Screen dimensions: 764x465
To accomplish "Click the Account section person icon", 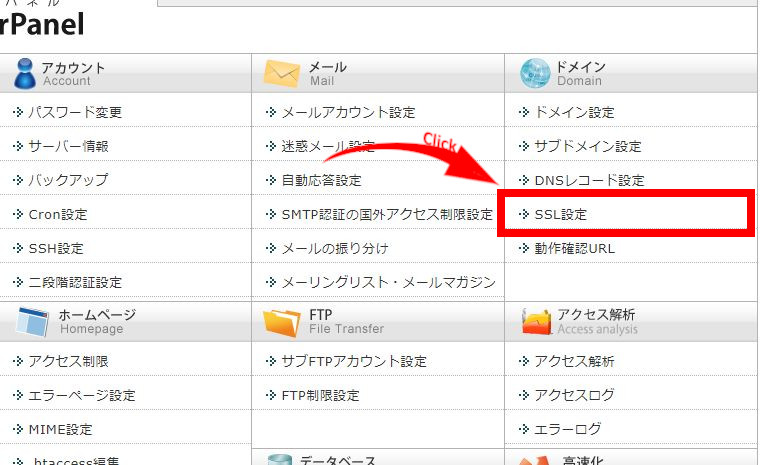I will pyautogui.click(x=25, y=74).
